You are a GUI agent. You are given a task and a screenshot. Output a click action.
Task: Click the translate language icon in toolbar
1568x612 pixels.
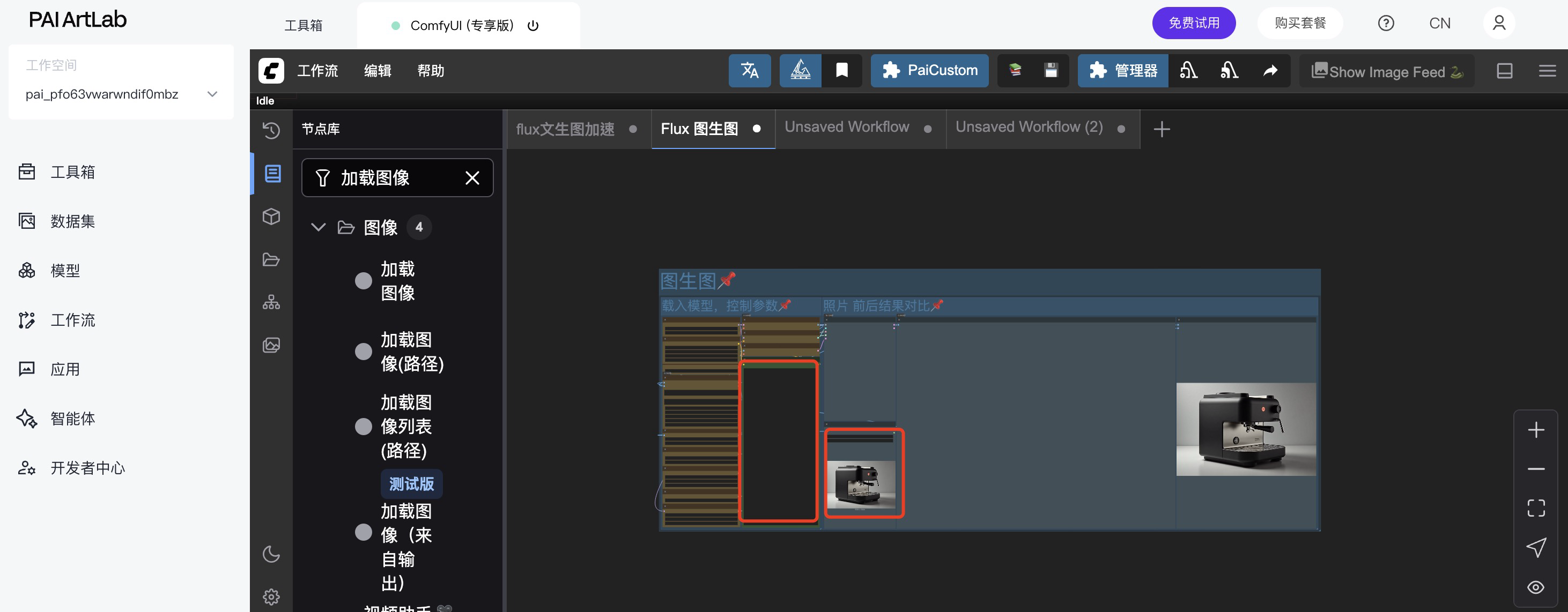(x=749, y=71)
